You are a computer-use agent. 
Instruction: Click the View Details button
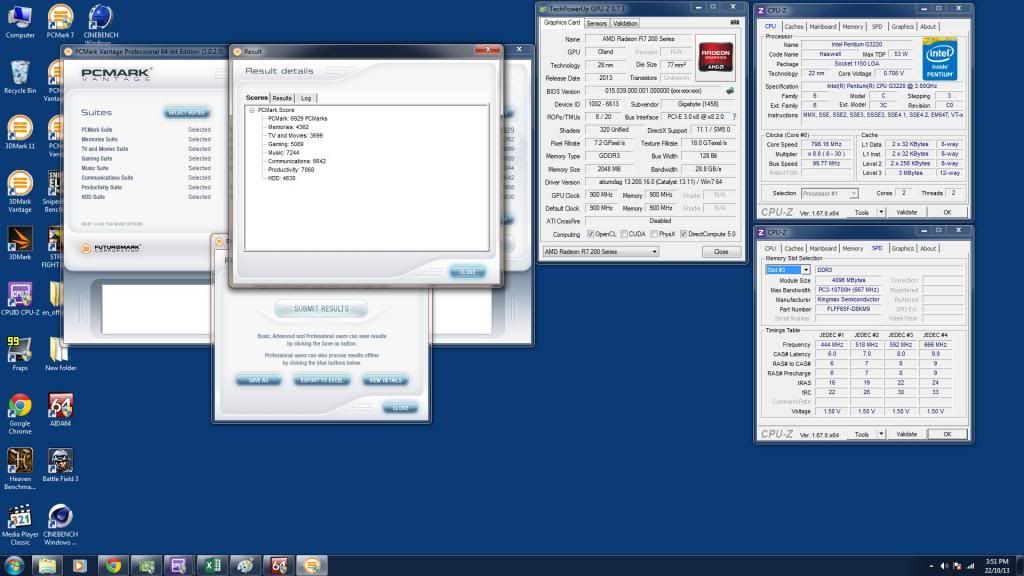coord(385,380)
